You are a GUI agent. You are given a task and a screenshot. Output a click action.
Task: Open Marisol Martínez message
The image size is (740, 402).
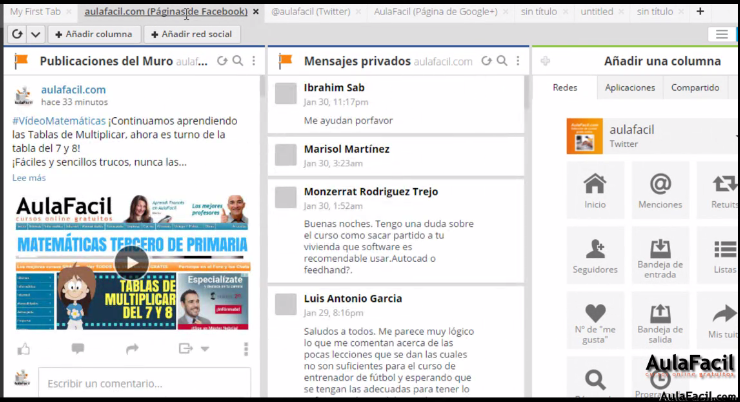(395, 156)
